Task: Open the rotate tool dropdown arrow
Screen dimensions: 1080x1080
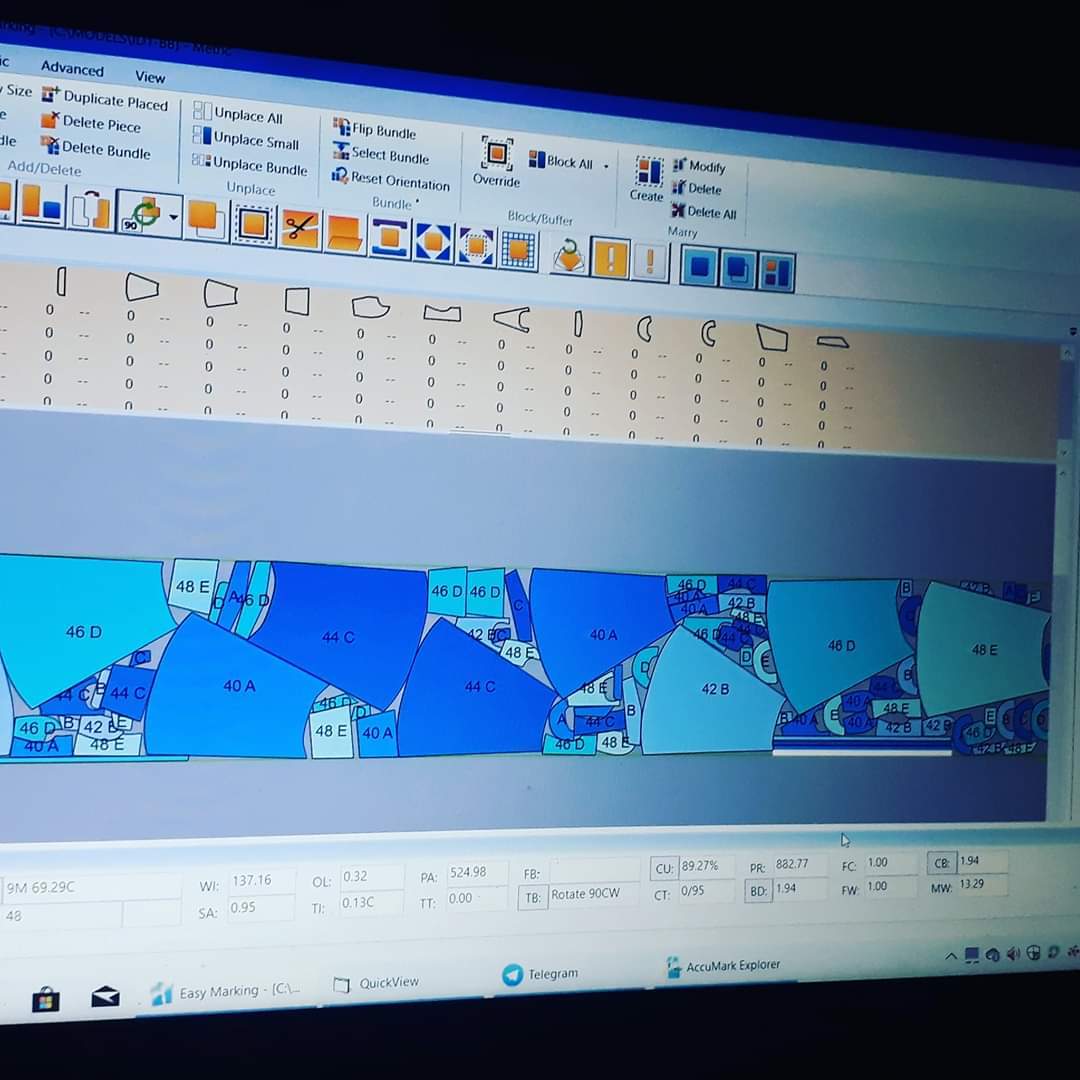Action: tap(174, 216)
